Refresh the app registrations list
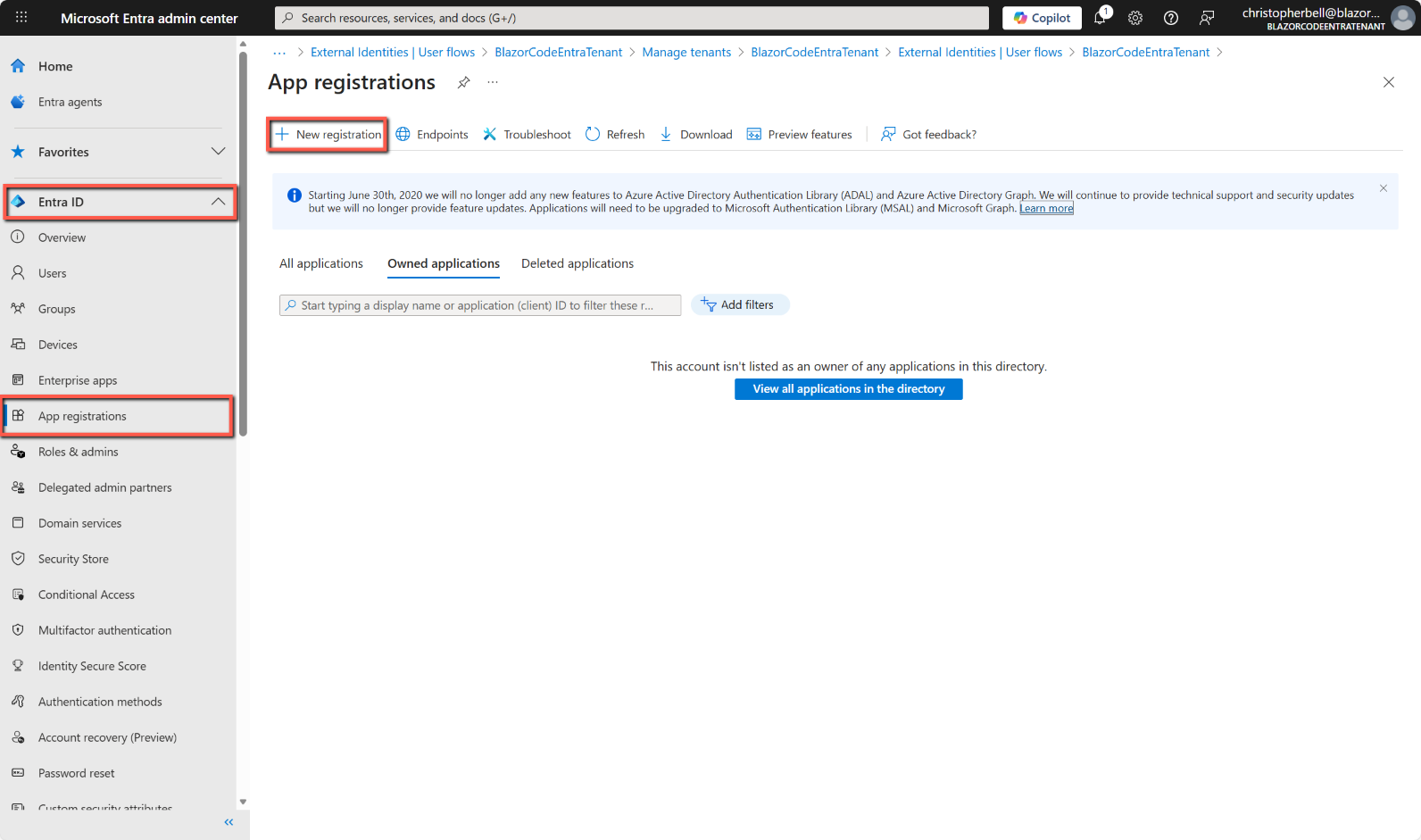The width and height of the screenshot is (1421, 840). 615,135
